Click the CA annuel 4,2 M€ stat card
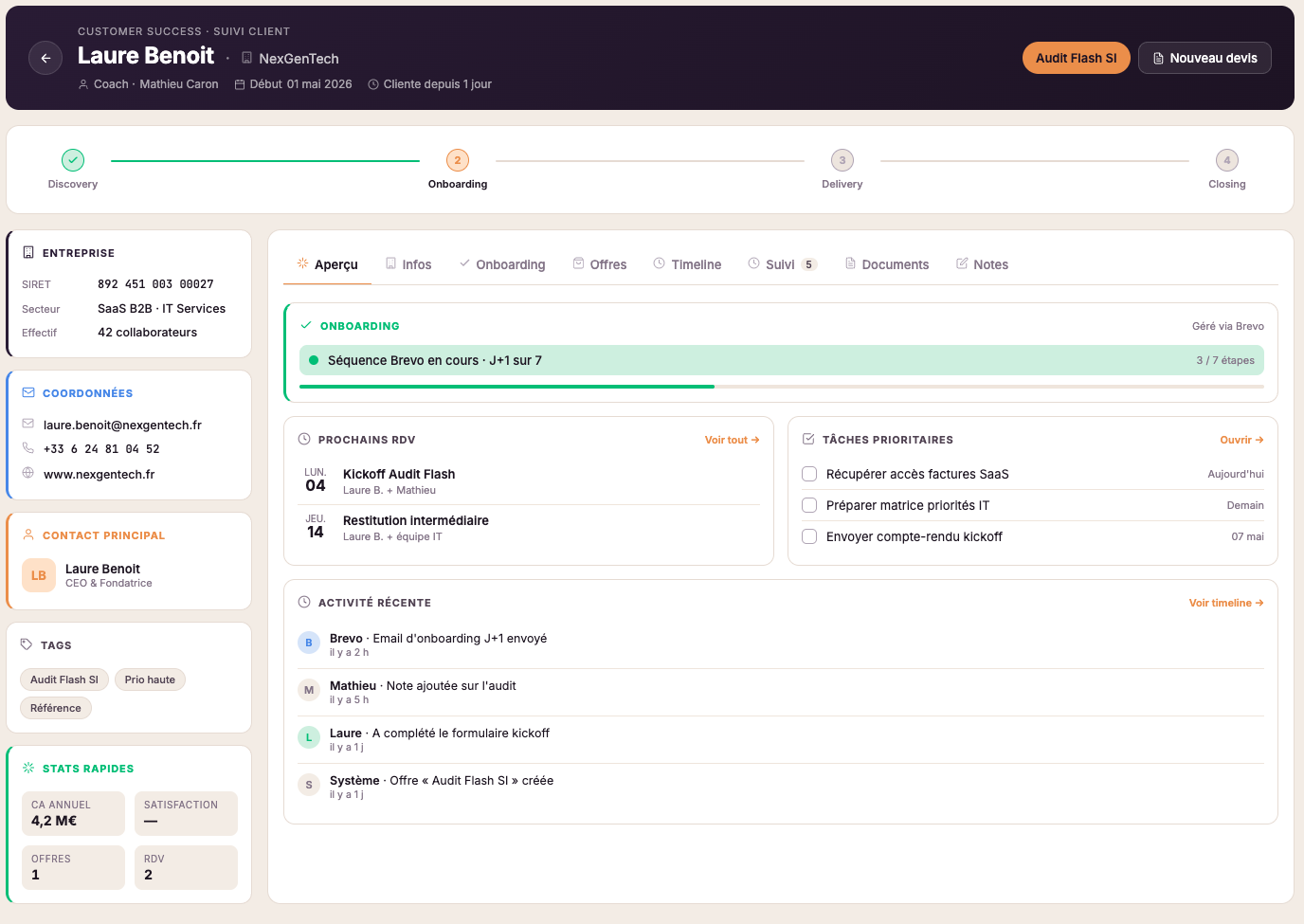 click(73, 813)
